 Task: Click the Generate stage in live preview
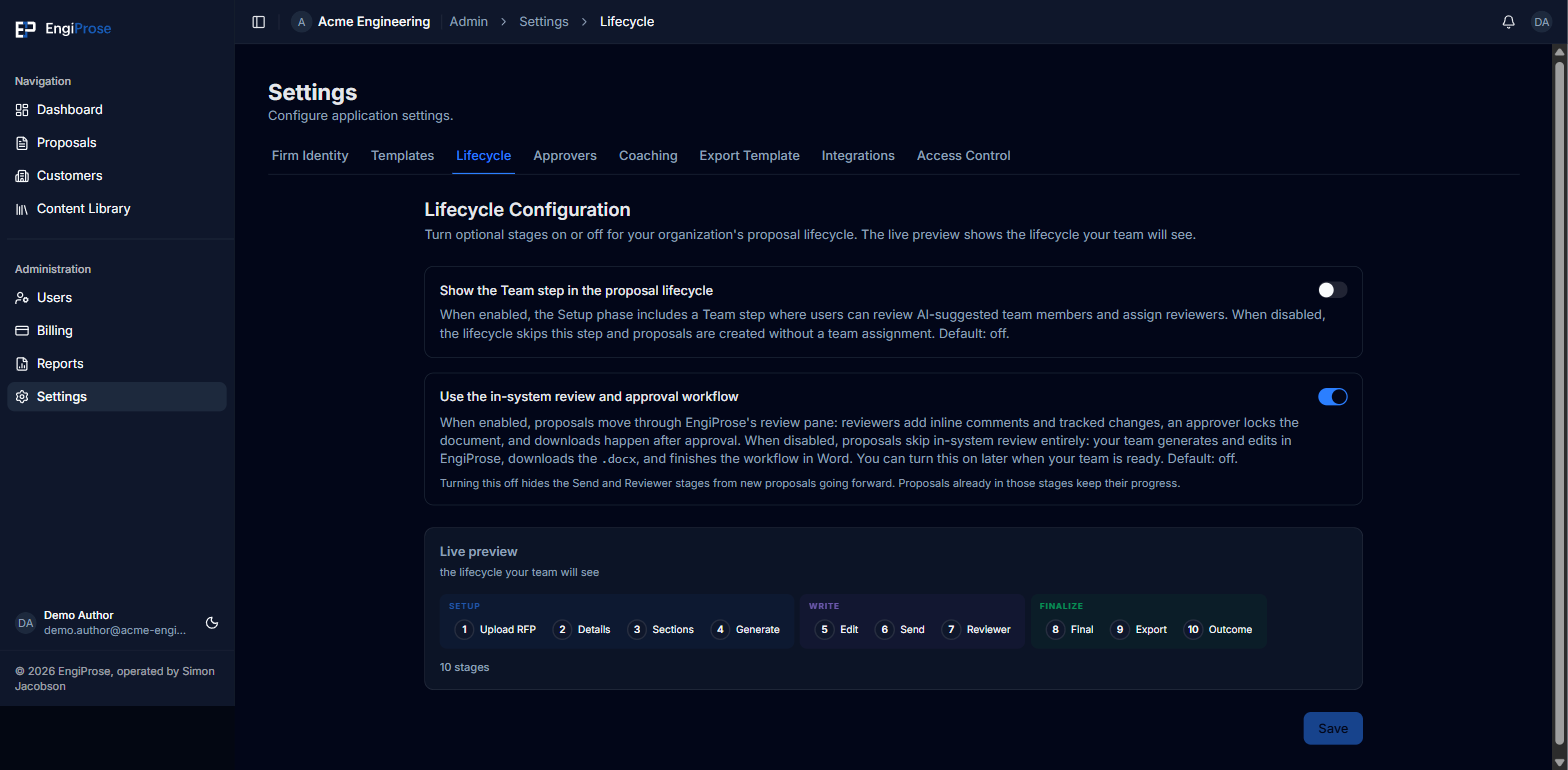tap(745, 630)
